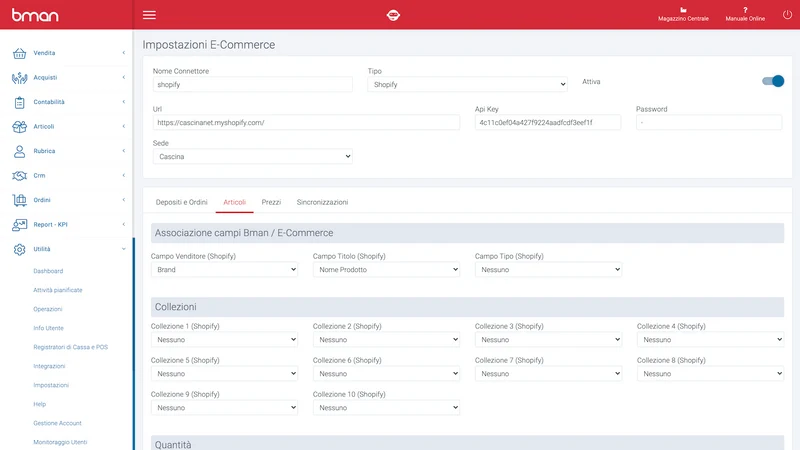Click the Api Key input field

coord(548,122)
